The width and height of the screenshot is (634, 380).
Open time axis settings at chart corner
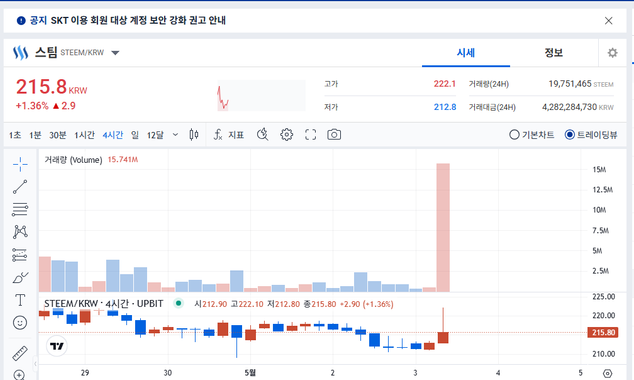607,373
